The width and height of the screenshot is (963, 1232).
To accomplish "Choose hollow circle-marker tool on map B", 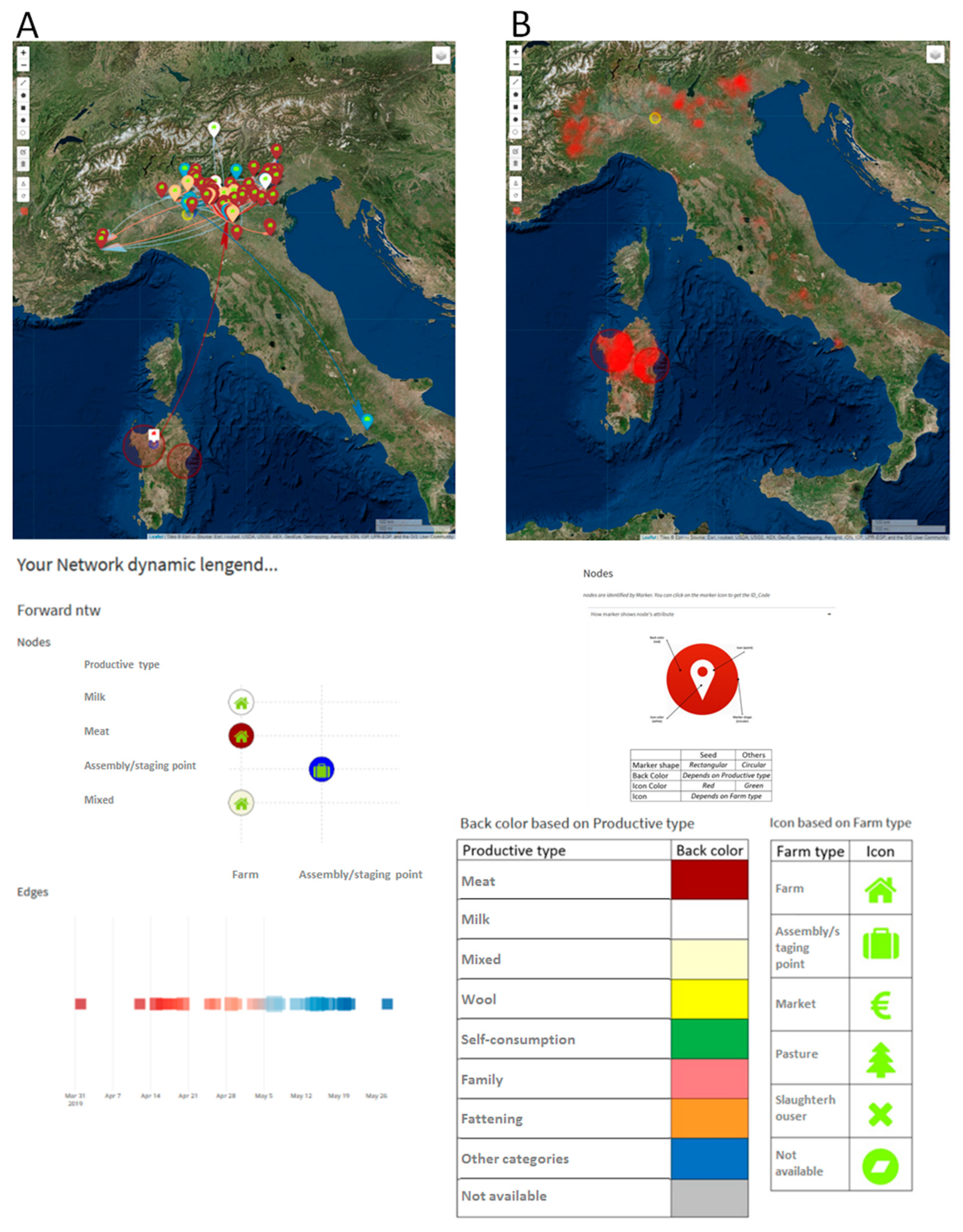I will click(516, 133).
